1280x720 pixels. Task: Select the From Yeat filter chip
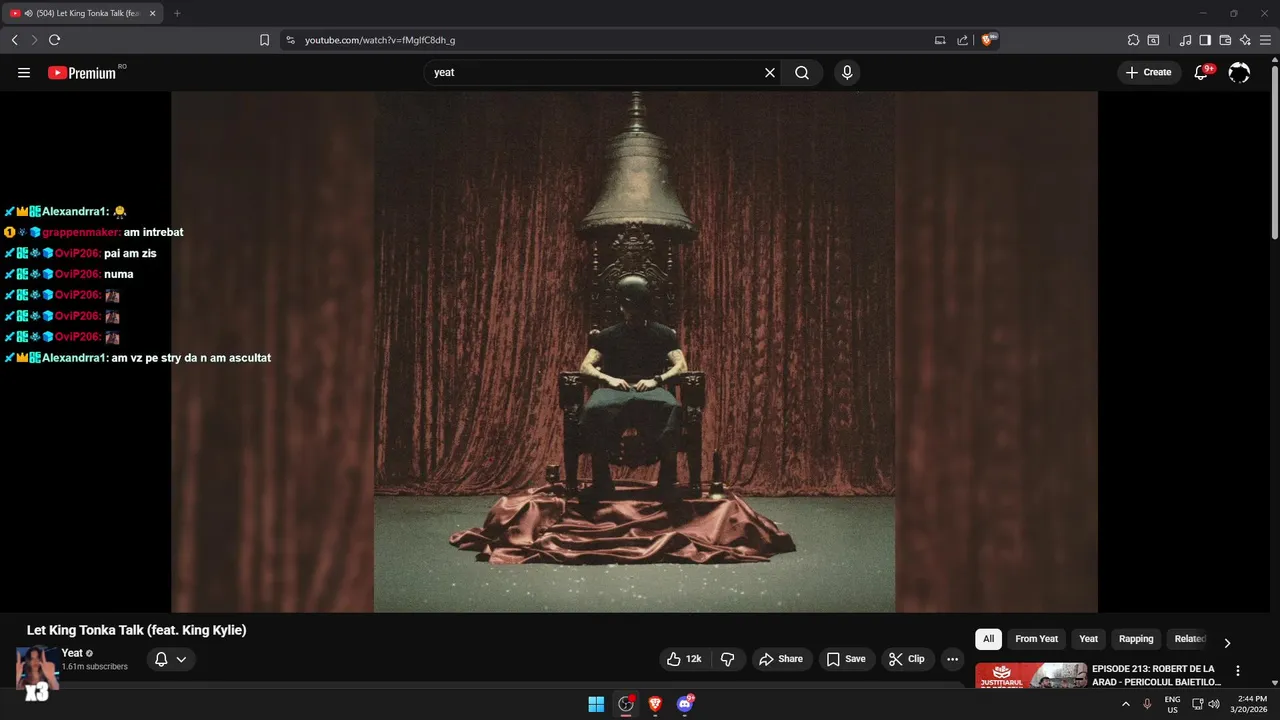pyautogui.click(x=1036, y=639)
